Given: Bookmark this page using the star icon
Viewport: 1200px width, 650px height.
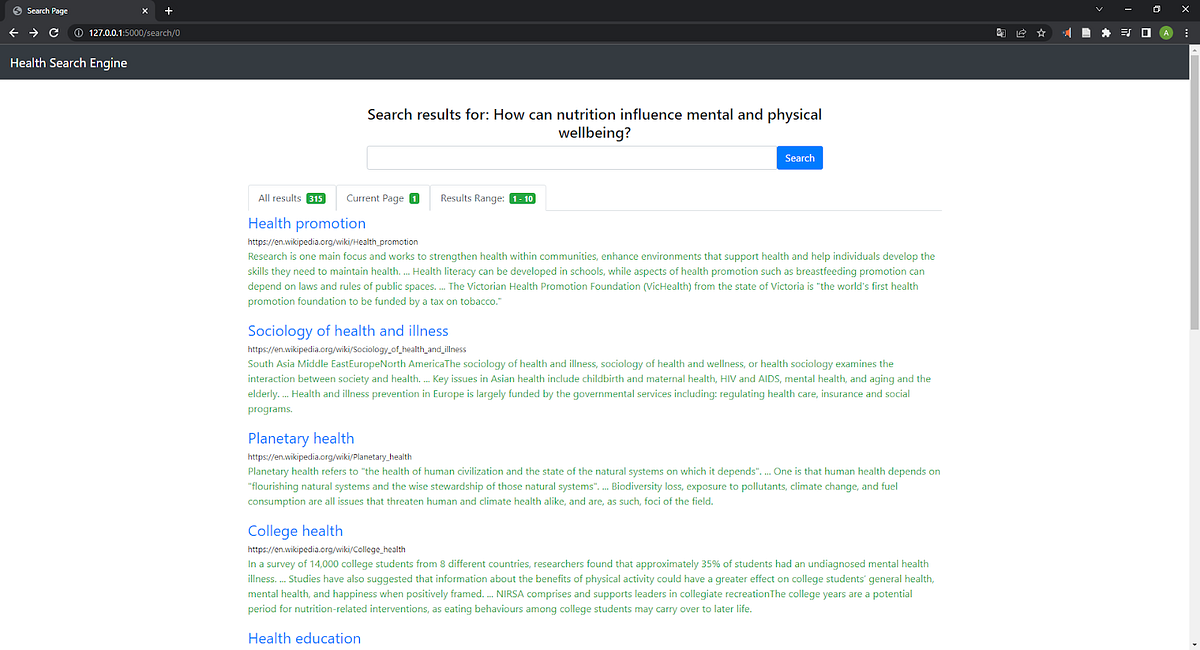Looking at the screenshot, I should (x=1041, y=32).
